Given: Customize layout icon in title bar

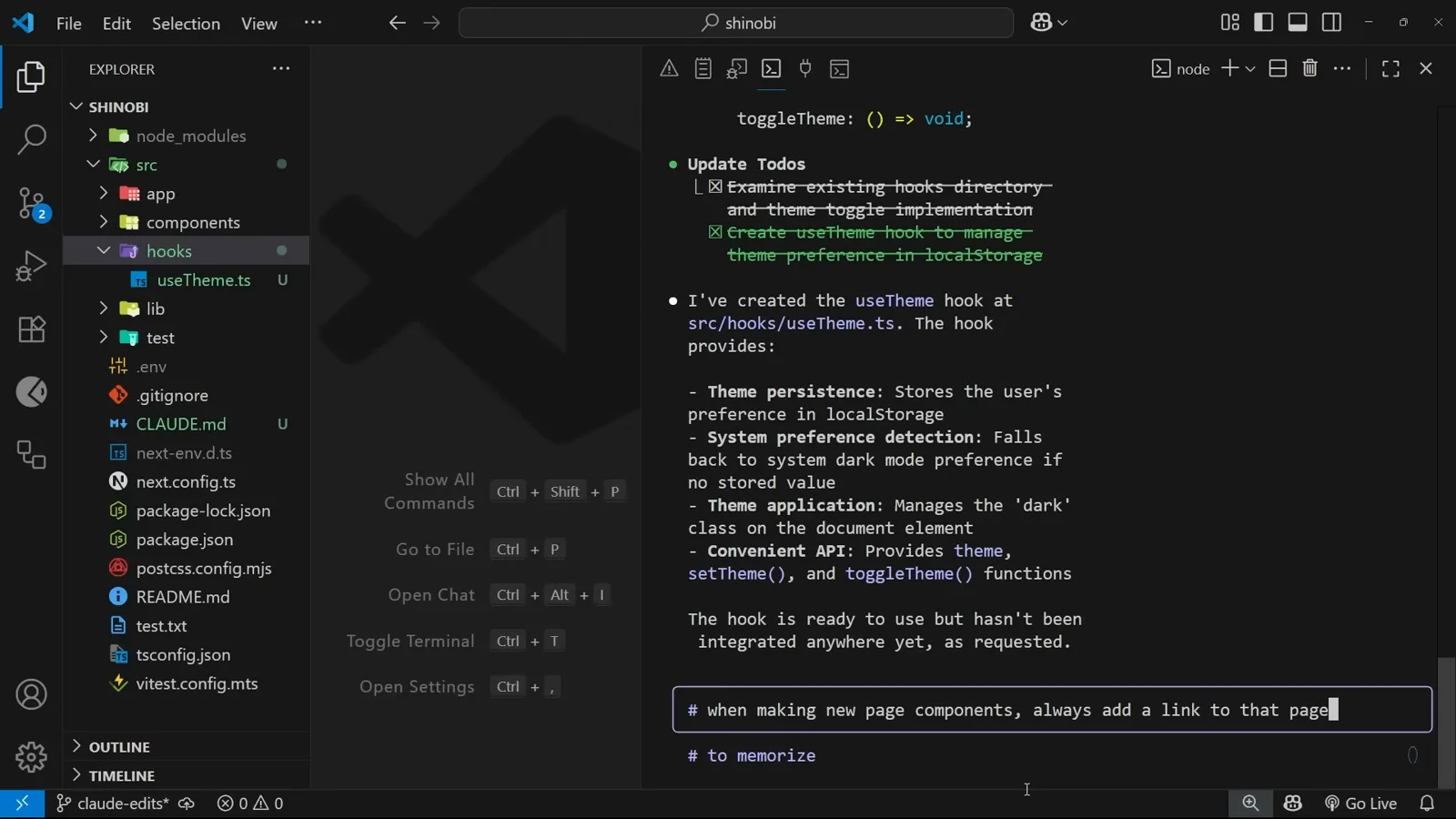Looking at the screenshot, I should (1230, 23).
